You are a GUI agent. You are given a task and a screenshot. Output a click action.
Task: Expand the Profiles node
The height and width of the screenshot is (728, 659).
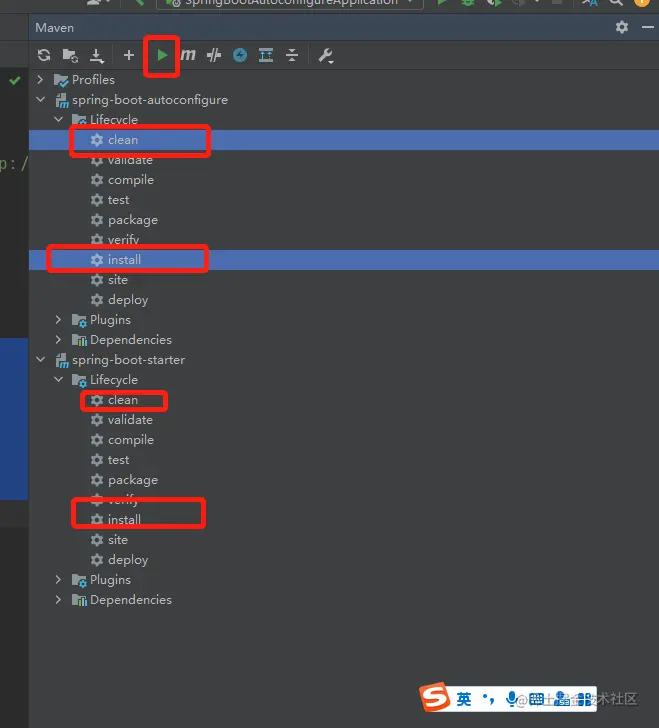(40, 79)
